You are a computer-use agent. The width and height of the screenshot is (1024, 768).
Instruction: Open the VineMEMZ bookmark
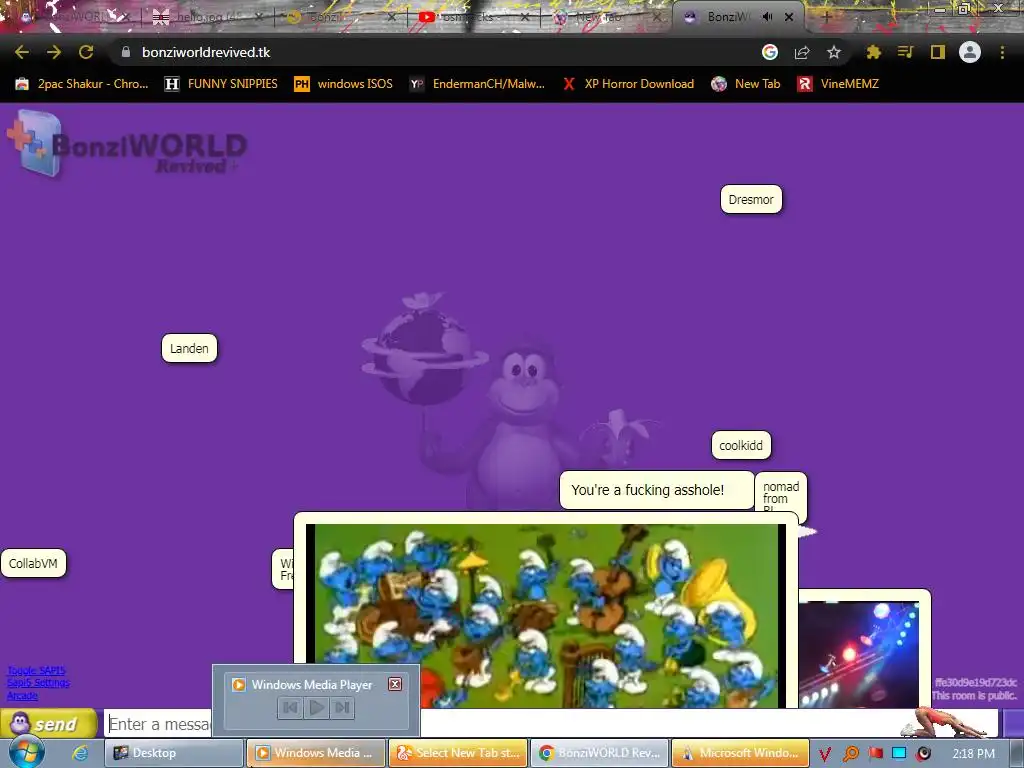pyautogui.click(x=838, y=84)
